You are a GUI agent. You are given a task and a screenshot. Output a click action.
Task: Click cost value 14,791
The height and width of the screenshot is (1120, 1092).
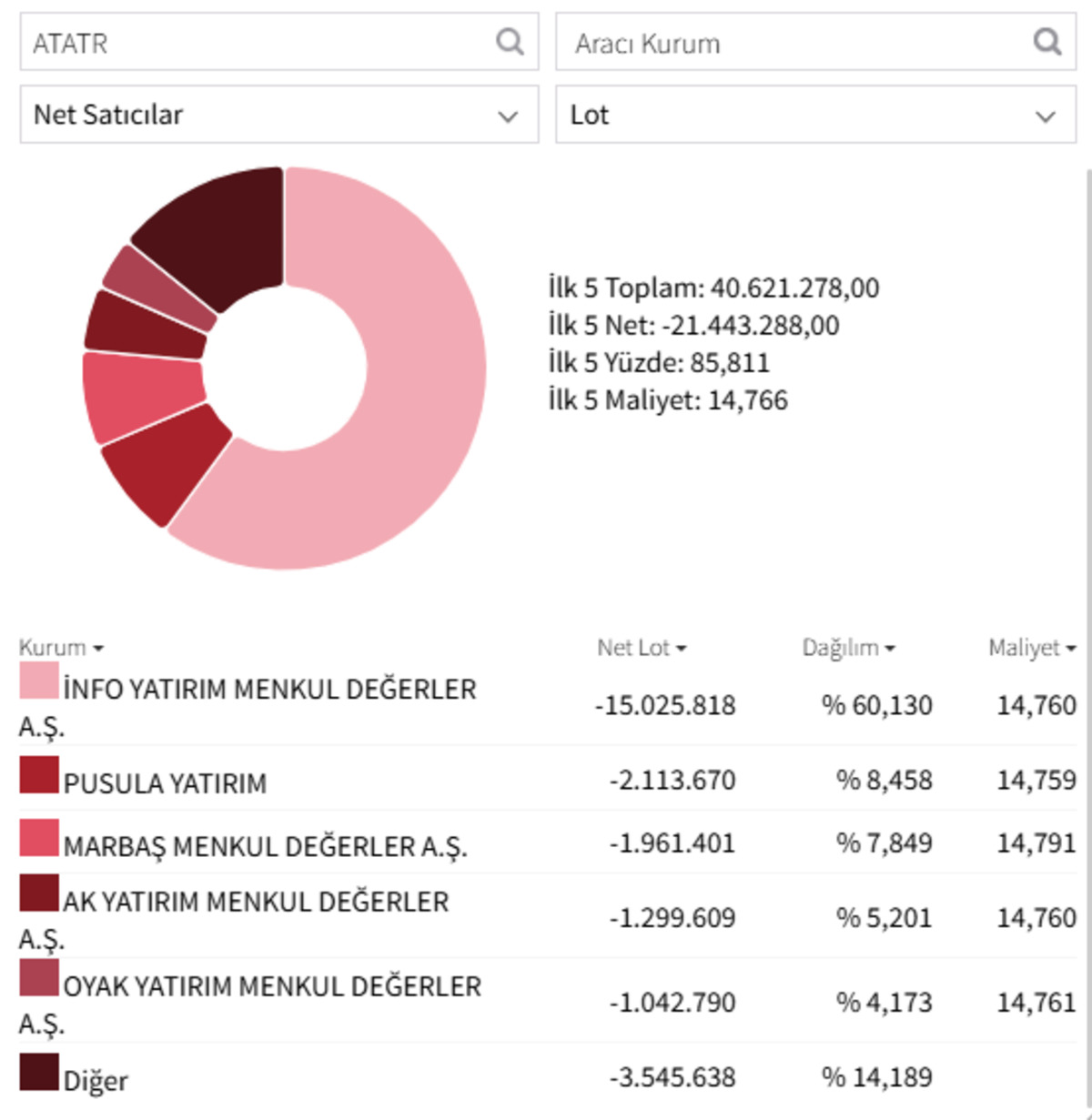(x=1036, y=843)
